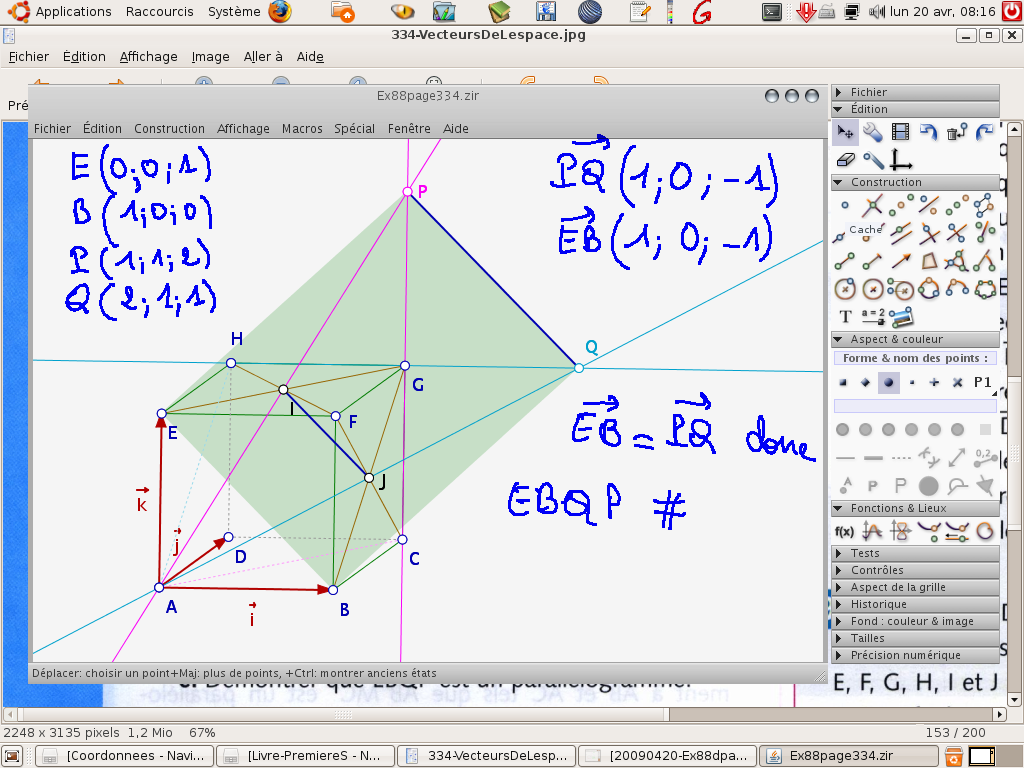Image resolution: width=1024 pixels, height=768 pixels.
Task: Open the Macros menu
Action: pos(302,128)
